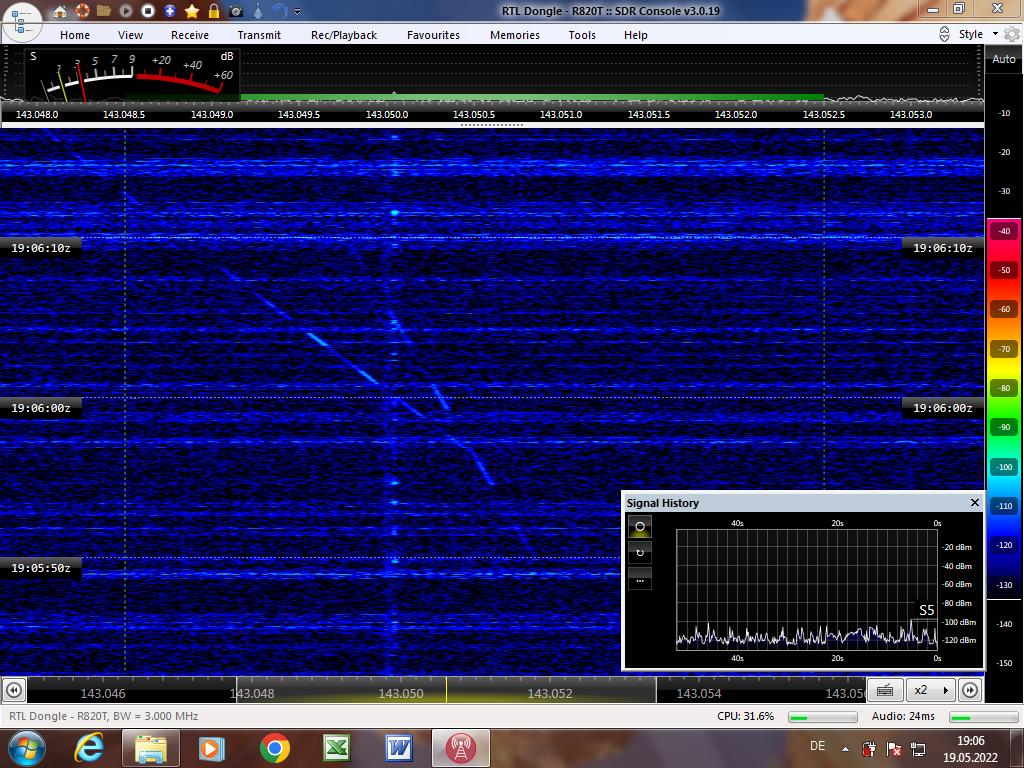Click the blue plus icon in quick toolbar
This screenshot has width=1024, height=768.
click(x=170, y=11)
